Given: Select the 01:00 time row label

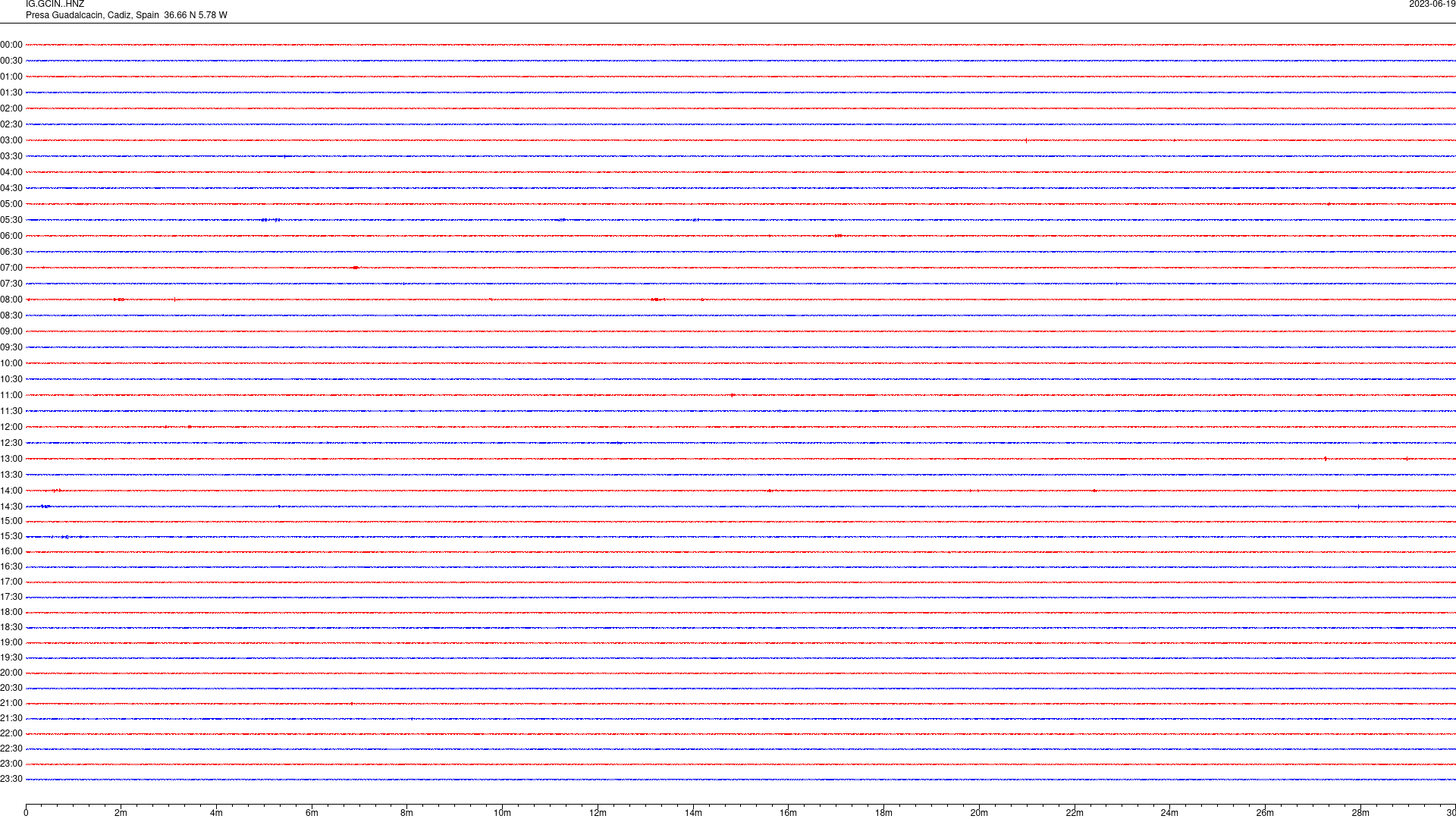Looking at the screenshot, I should click(11, 77).
